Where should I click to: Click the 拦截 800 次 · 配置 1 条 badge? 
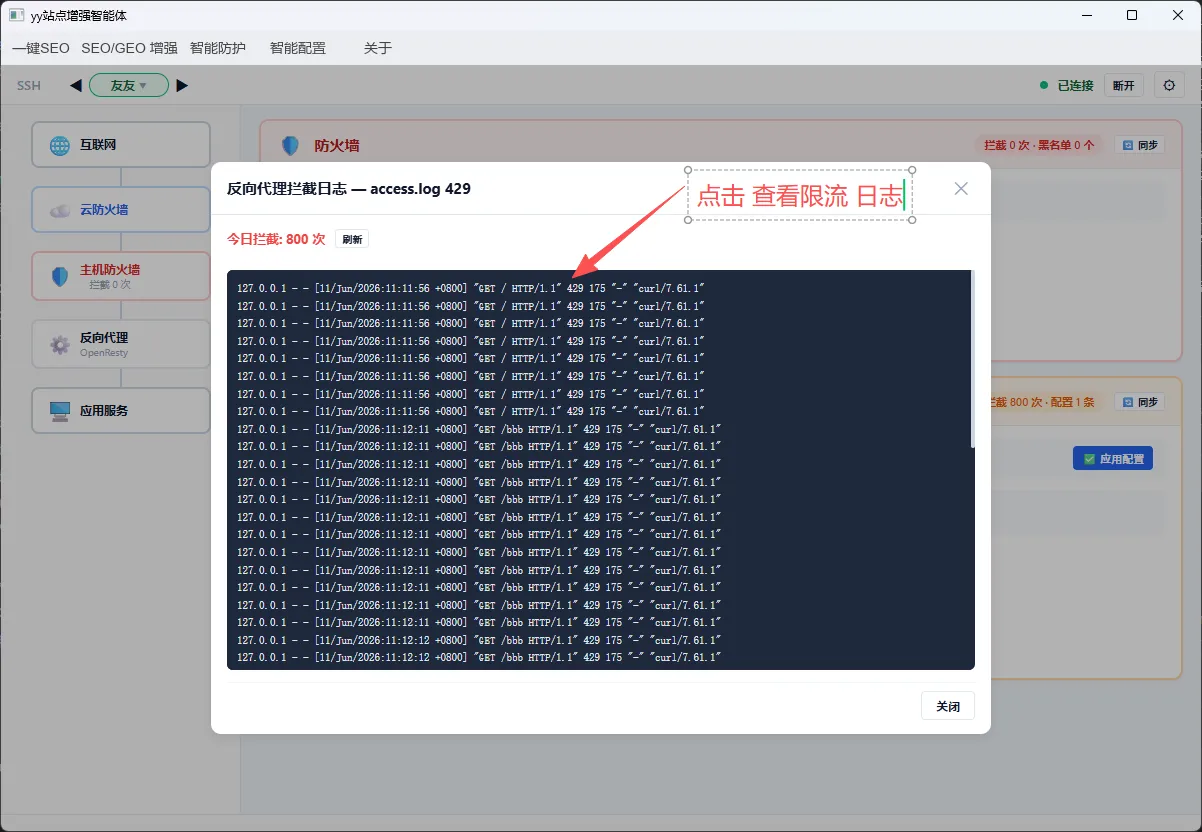pos(1044,402)
